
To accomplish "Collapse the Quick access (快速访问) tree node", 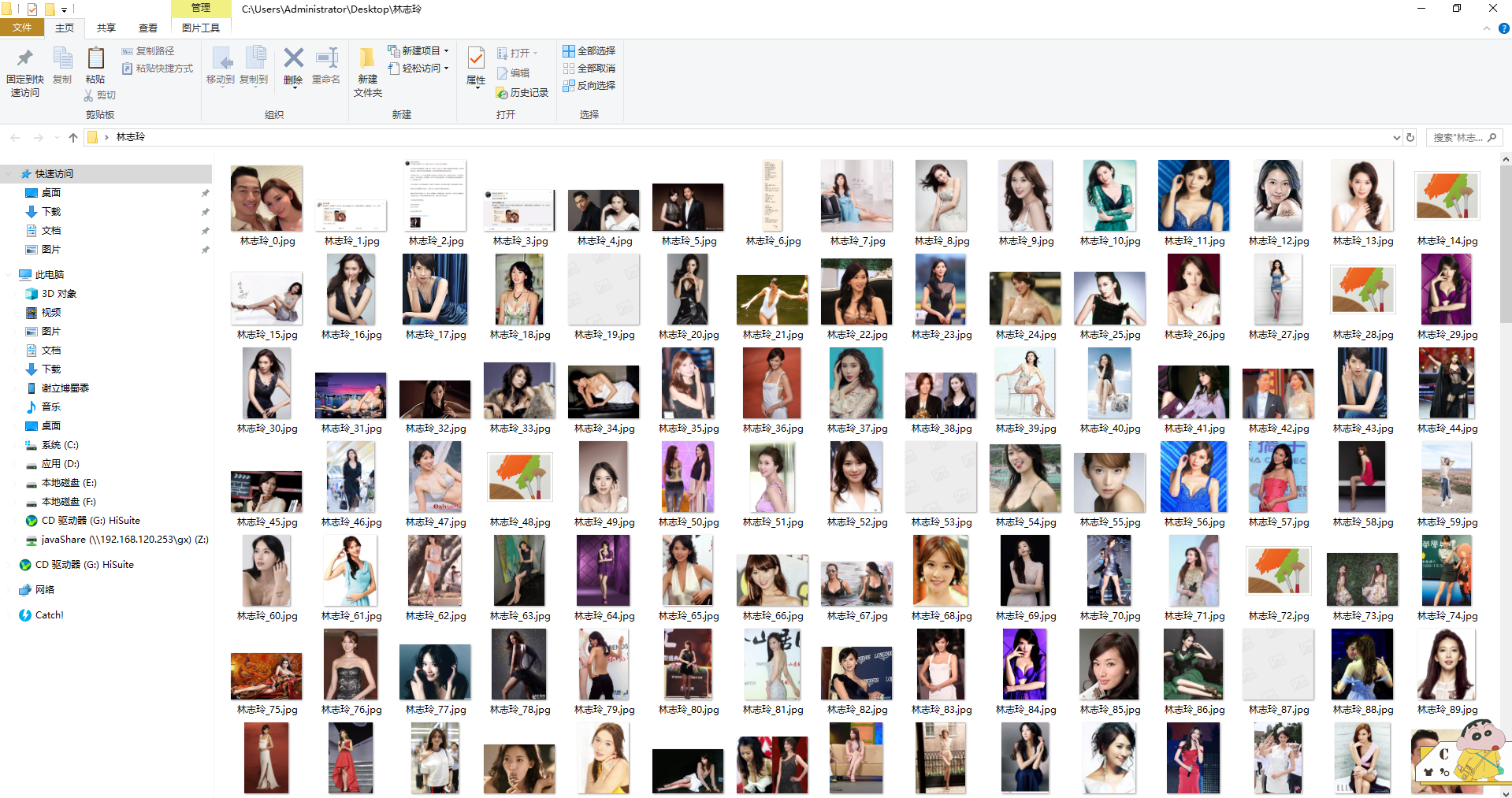I will 9,174.
